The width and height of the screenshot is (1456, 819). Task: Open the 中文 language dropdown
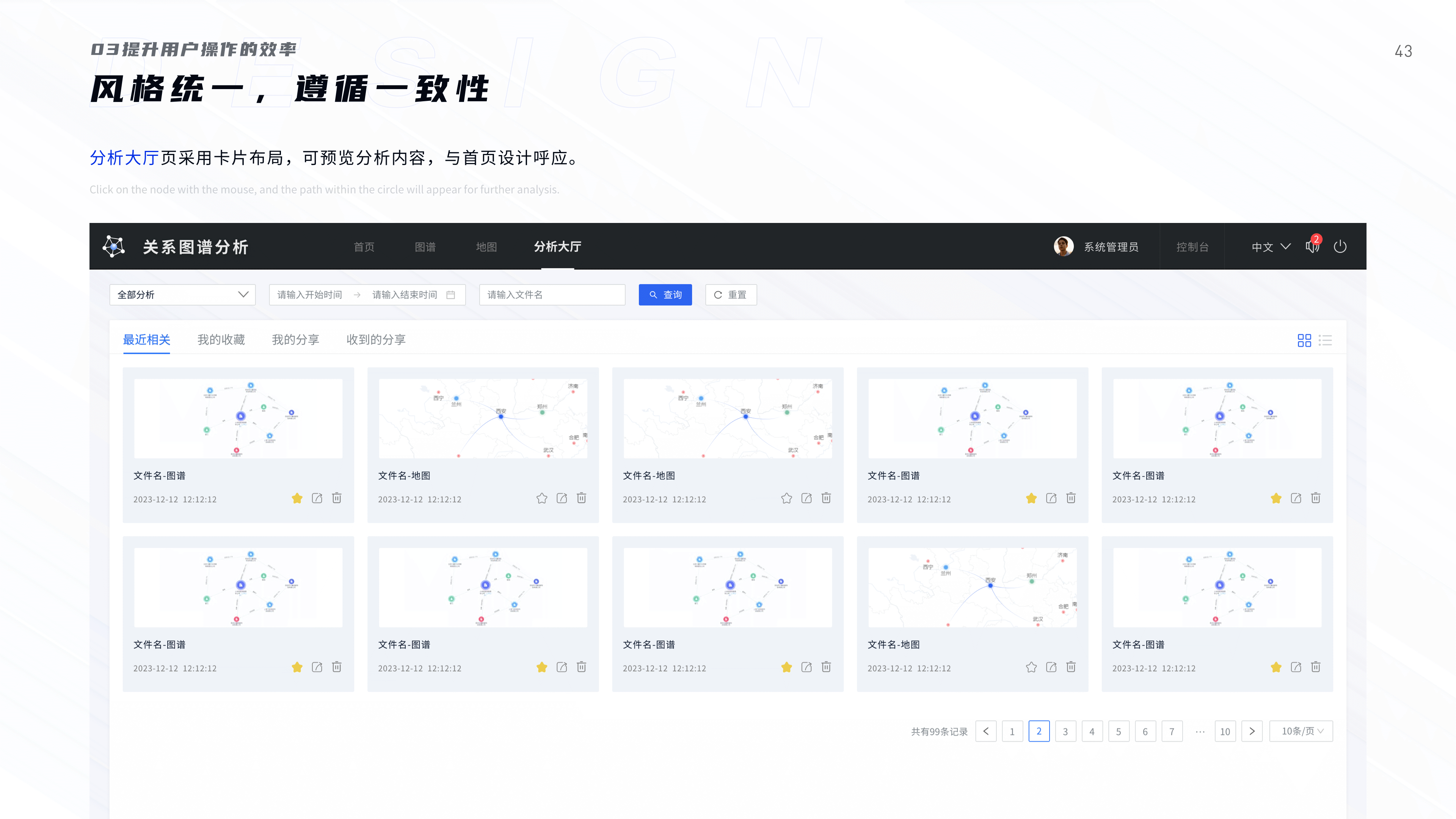tap(1271, 247)
